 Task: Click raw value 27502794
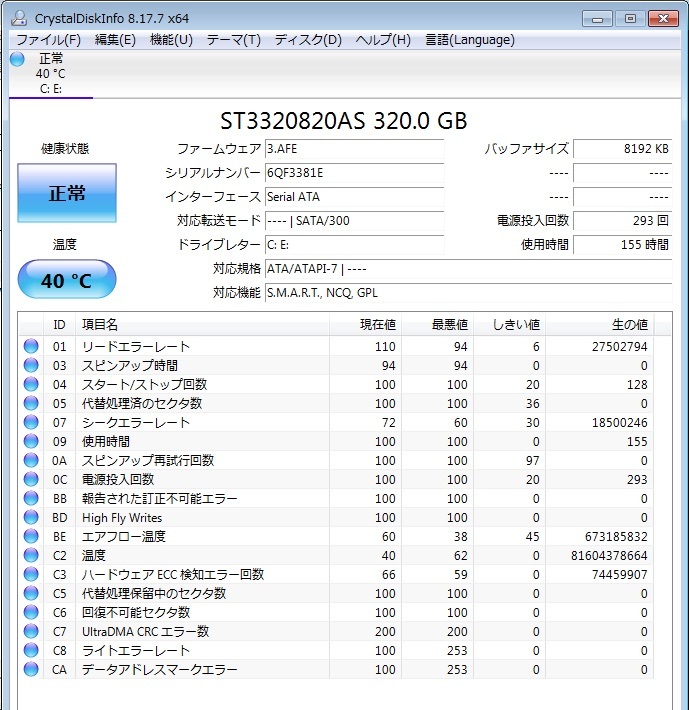tap(619, 346)
